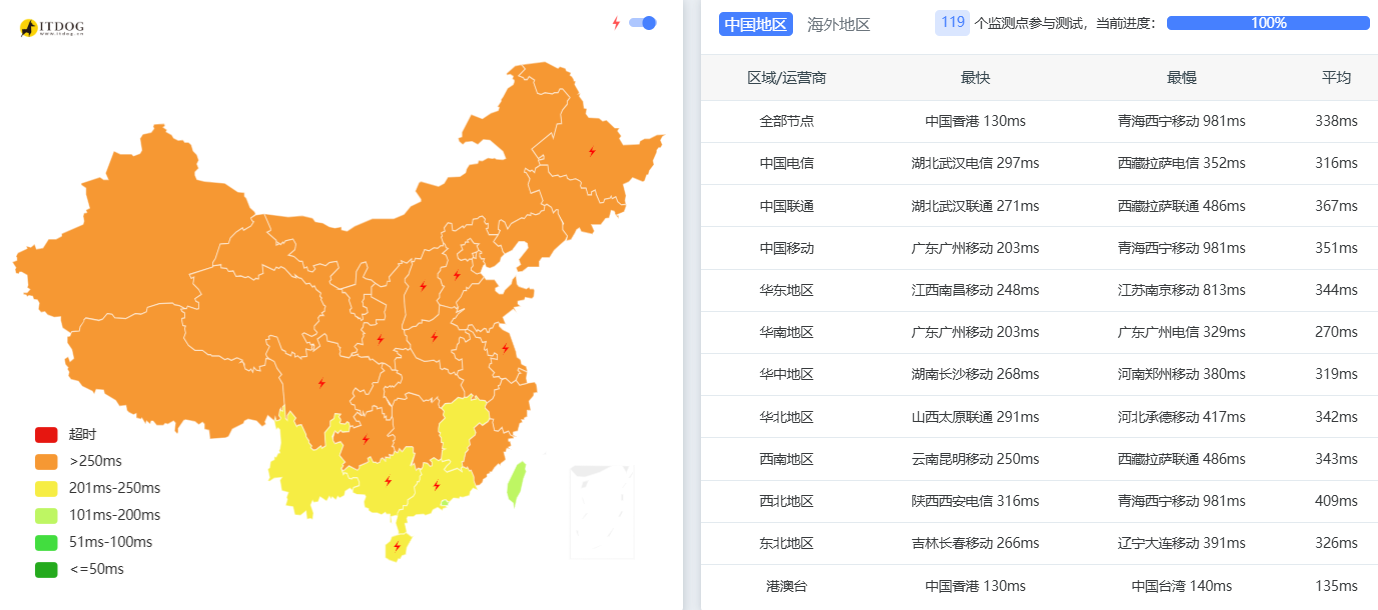Click the 最快 column header

click(974, 78)
